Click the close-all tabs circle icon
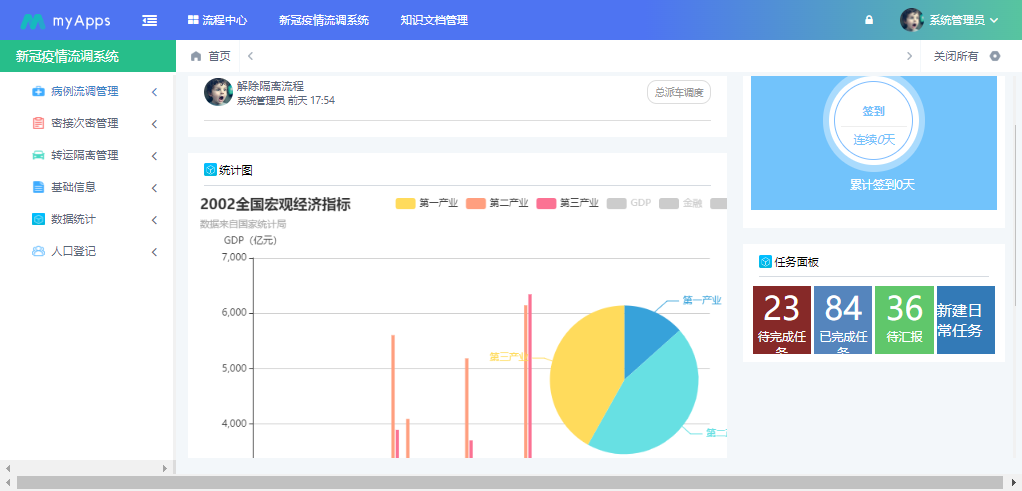Screen dimensions: 1022x491 point(994,56)
